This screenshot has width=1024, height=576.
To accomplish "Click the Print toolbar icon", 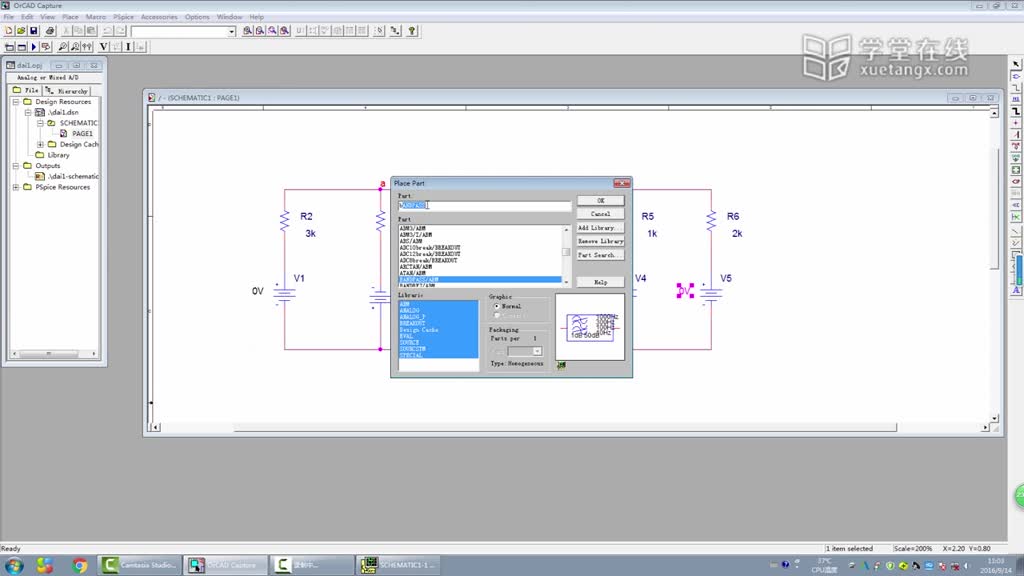I will [50, 31].
